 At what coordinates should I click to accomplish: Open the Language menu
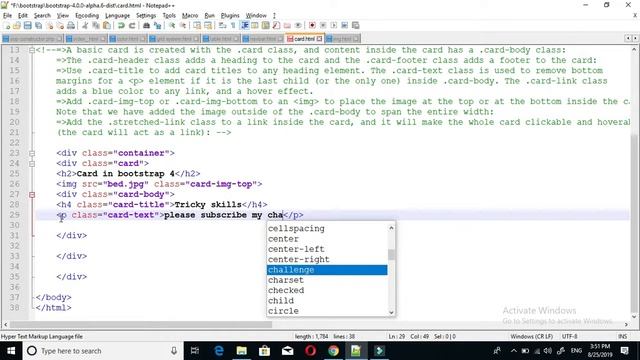(117, 16)
